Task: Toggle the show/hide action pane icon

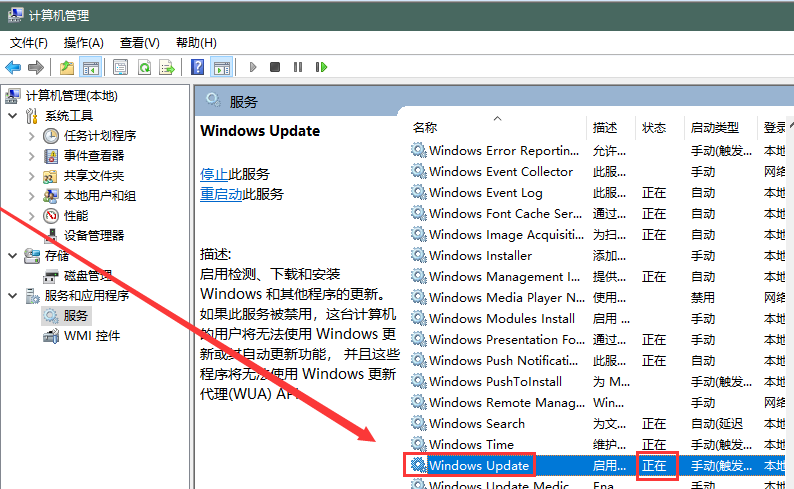Action: 221,67
